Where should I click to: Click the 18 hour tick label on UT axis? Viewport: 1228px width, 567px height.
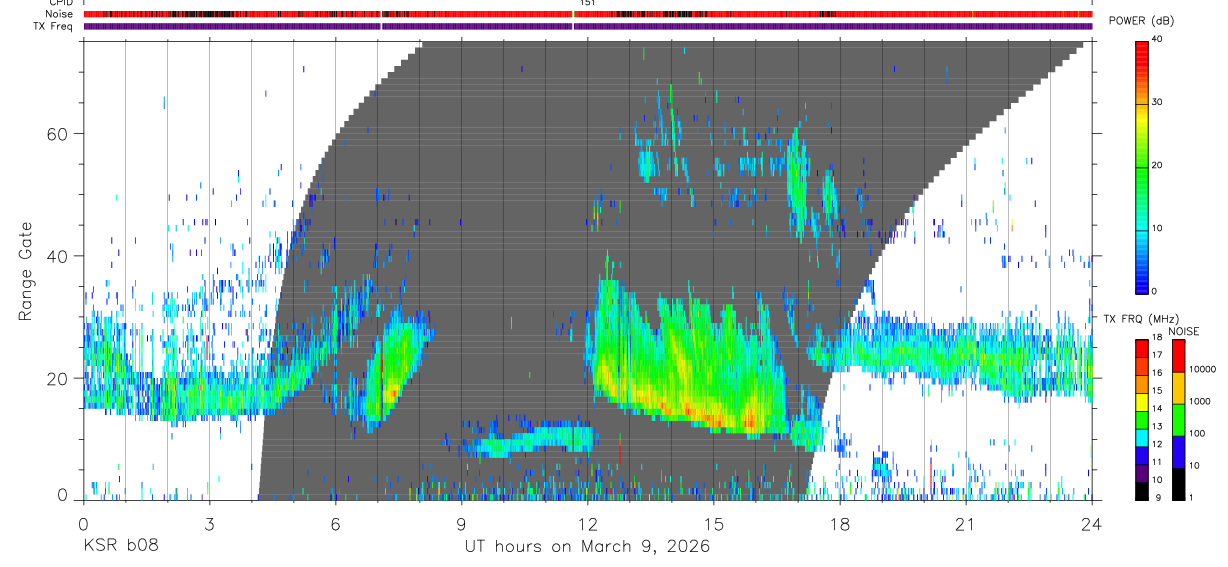tap(840, 524)
